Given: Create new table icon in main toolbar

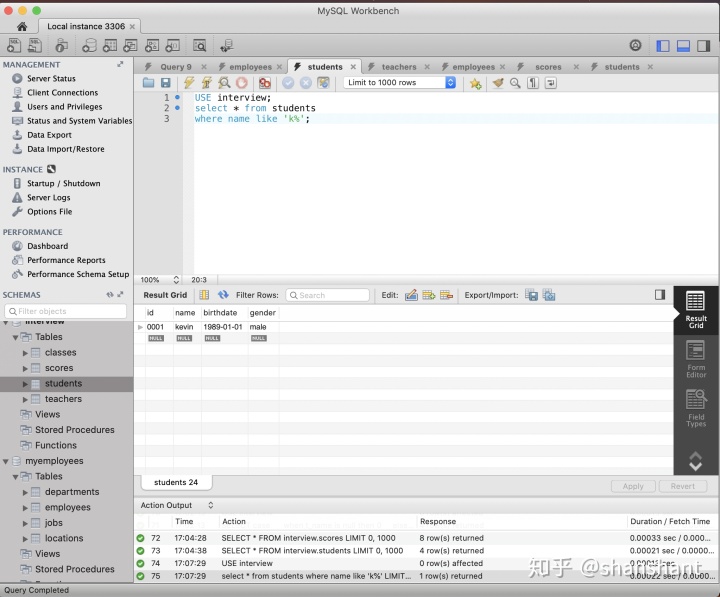Looking at the screenshot, I should [x=110, y=45].
